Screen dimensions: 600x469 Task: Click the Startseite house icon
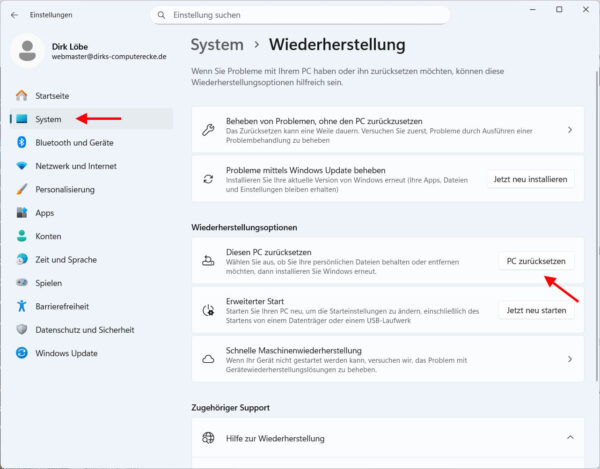(22, 96)
